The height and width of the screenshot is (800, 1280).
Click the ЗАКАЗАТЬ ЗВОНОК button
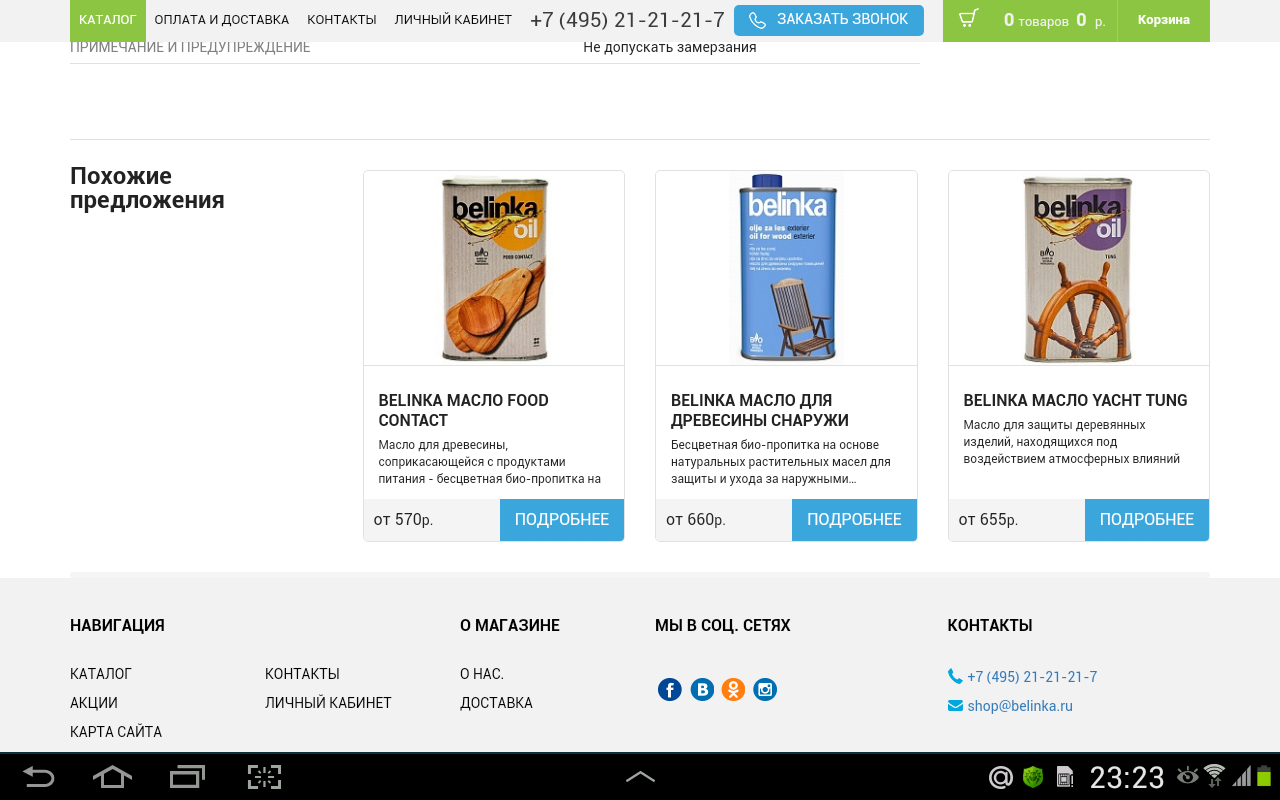click(x=829, y=20)
